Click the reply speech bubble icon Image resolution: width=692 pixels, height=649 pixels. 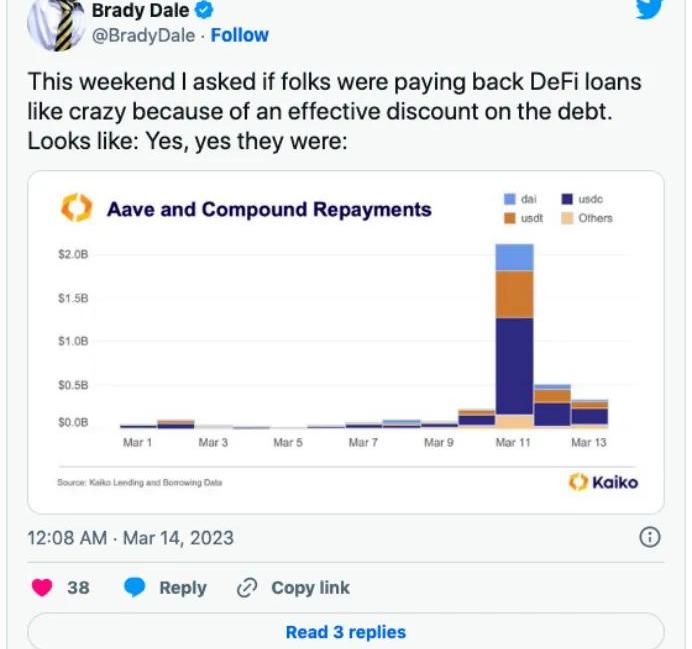pyautogui.click(x=135, y=588)
